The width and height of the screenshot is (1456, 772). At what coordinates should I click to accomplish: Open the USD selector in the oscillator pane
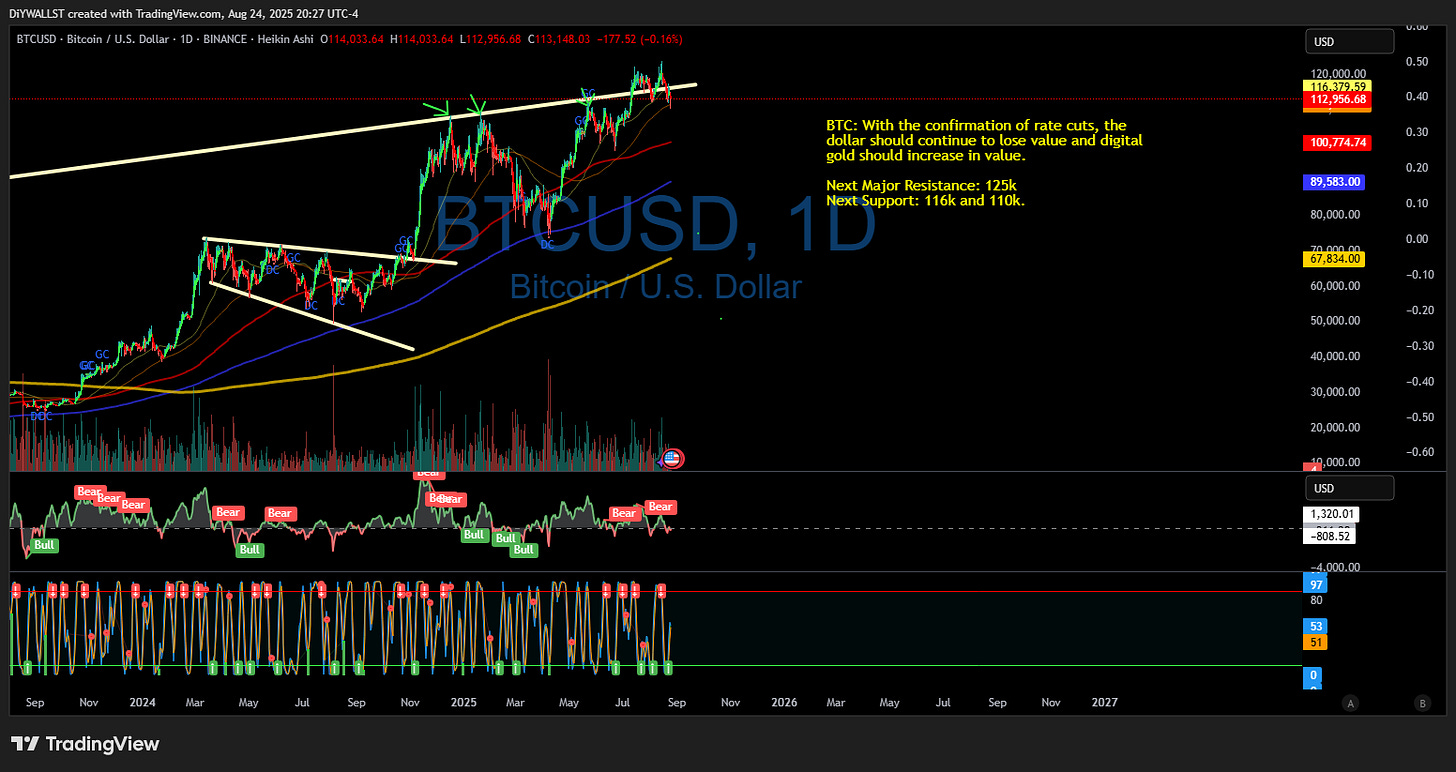(1349, 488)
